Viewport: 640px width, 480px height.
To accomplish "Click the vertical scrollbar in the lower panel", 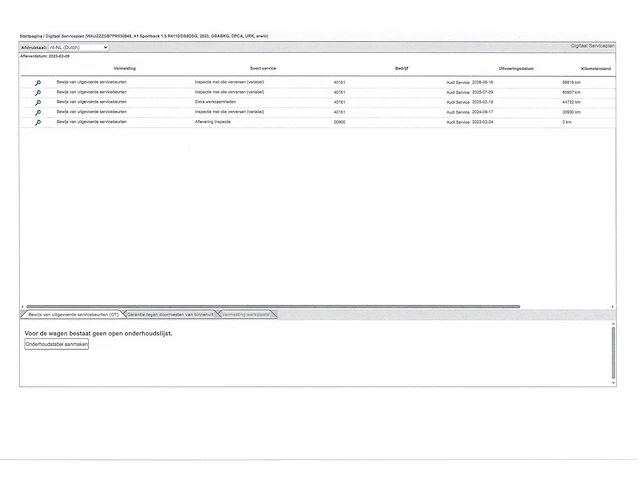I will 613,353.
